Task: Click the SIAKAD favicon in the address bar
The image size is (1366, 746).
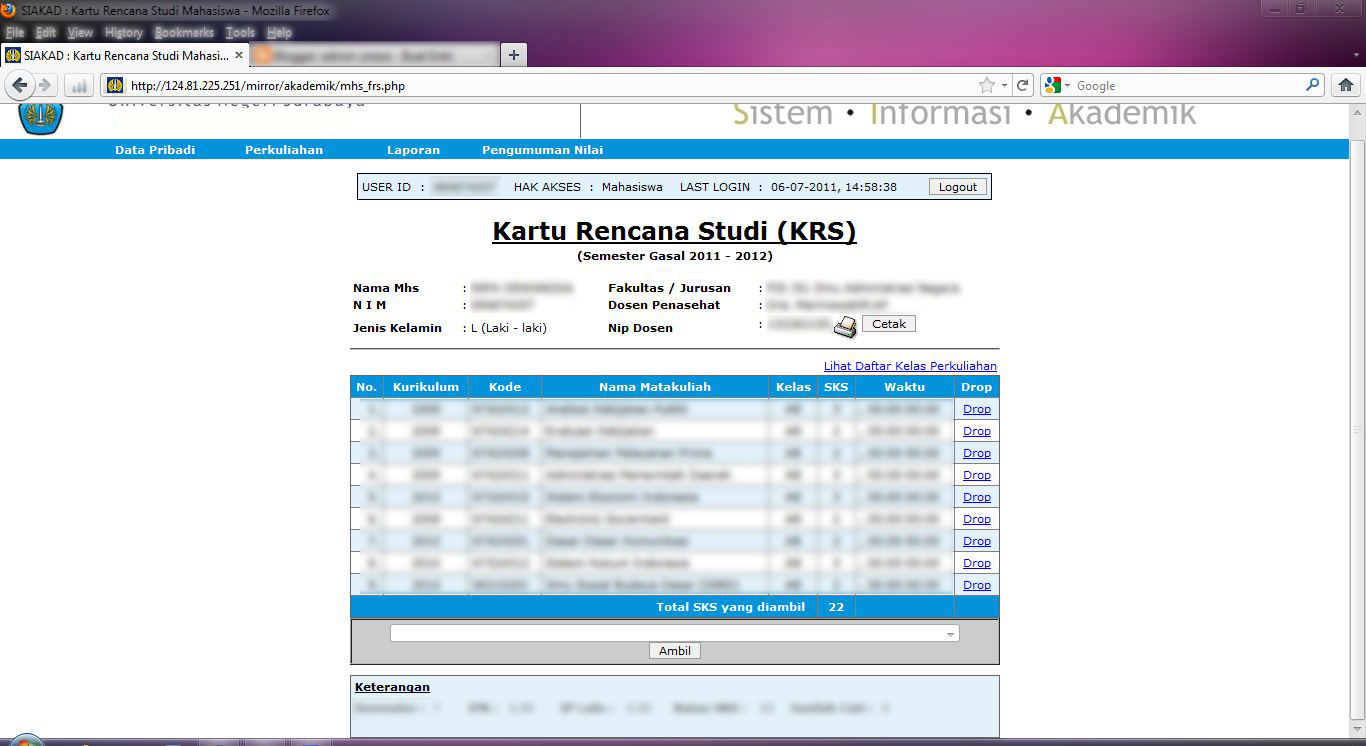Action: pos(113,85)
